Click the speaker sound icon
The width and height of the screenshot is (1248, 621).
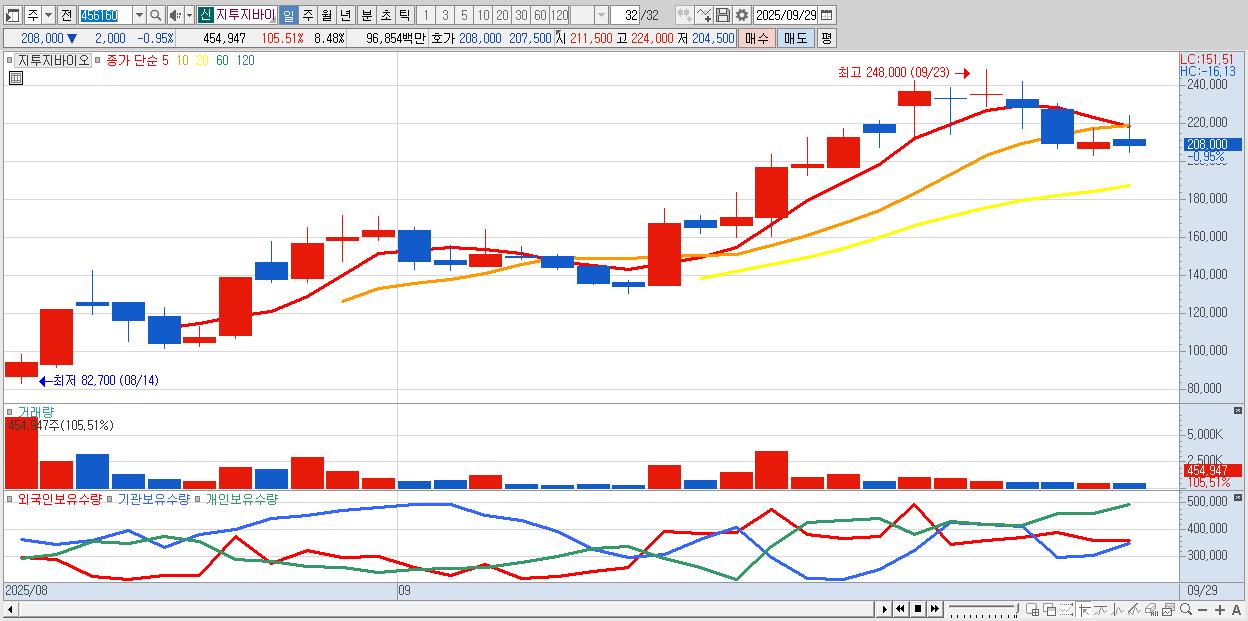[175, 15]
